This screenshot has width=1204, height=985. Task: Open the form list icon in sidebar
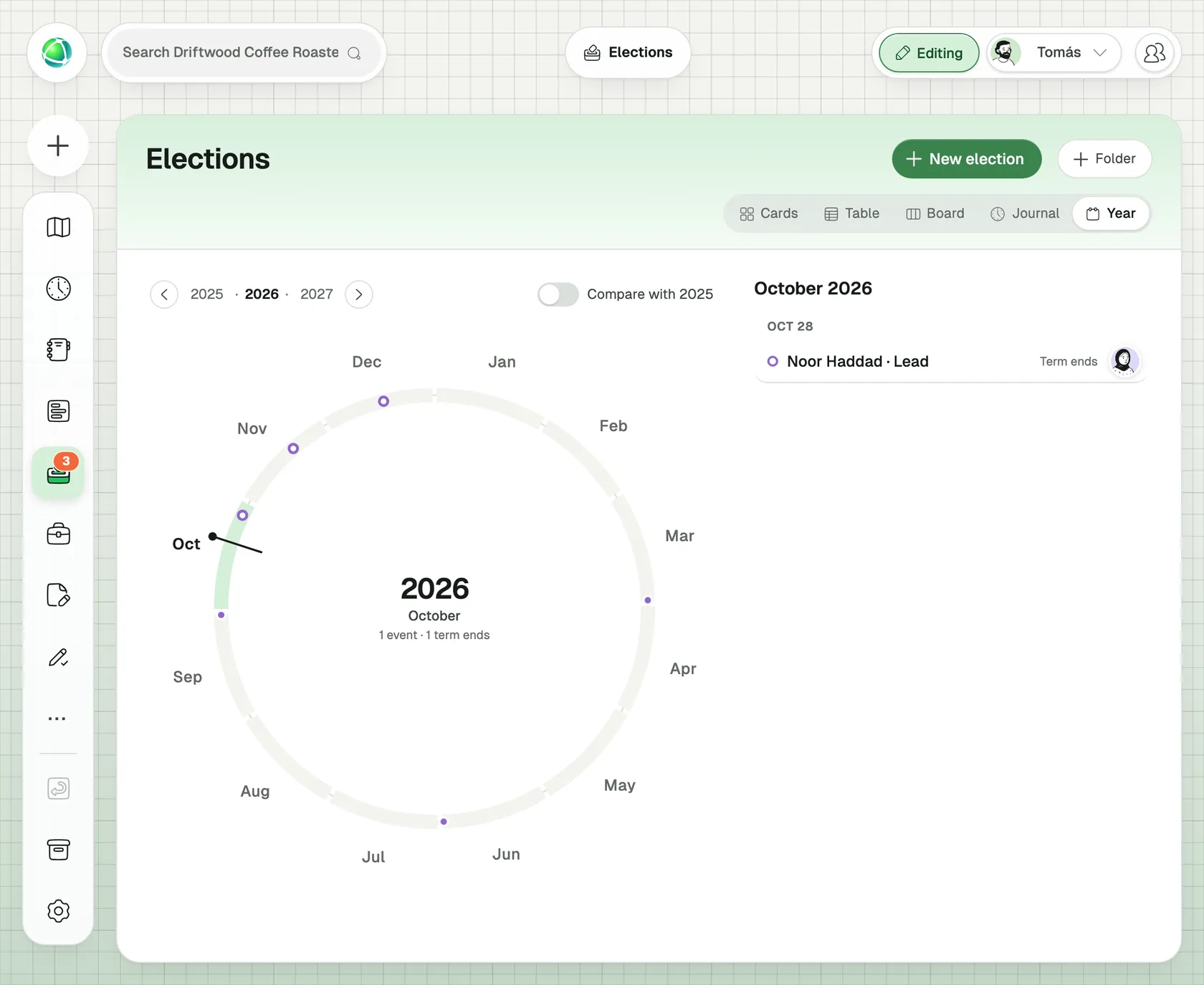(x=58, y=411)
